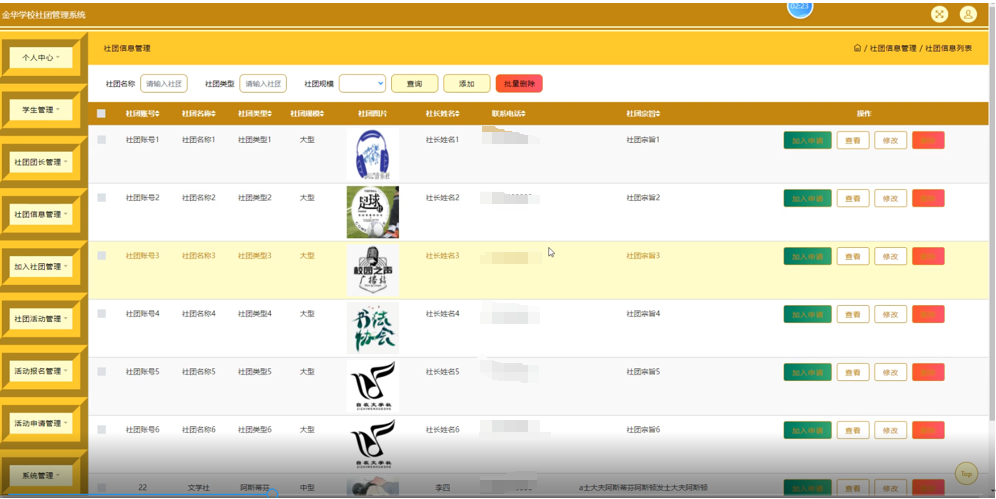Click the 中型 size cell
Image resolution: width=996 pixels, height=499 pixels.
(307, 488)
